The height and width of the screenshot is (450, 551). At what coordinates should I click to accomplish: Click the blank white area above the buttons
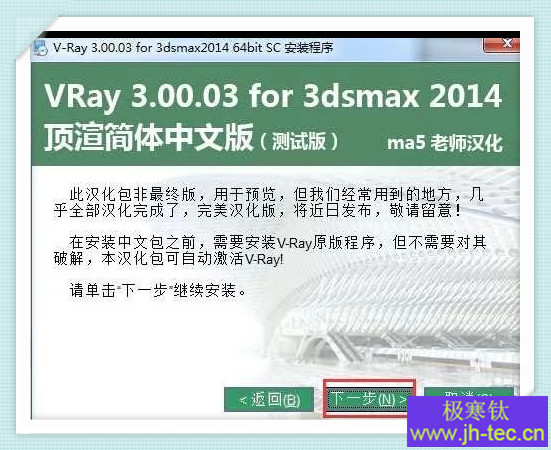coord(141,344)
